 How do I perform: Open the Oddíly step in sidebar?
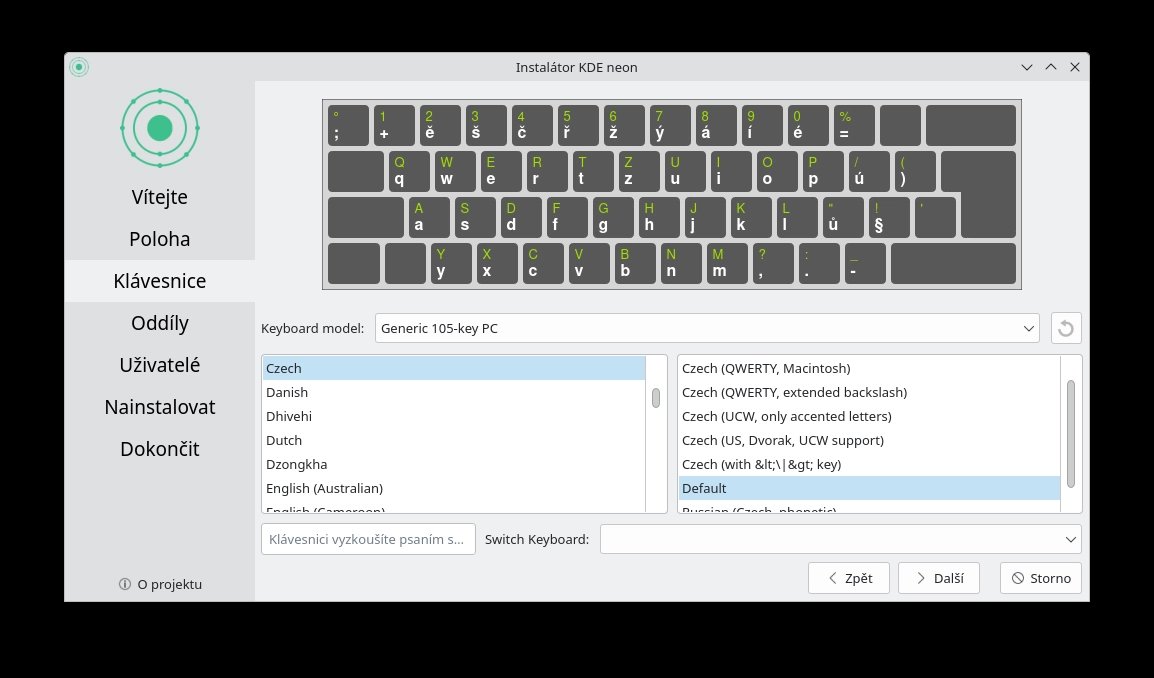point(160,322)
